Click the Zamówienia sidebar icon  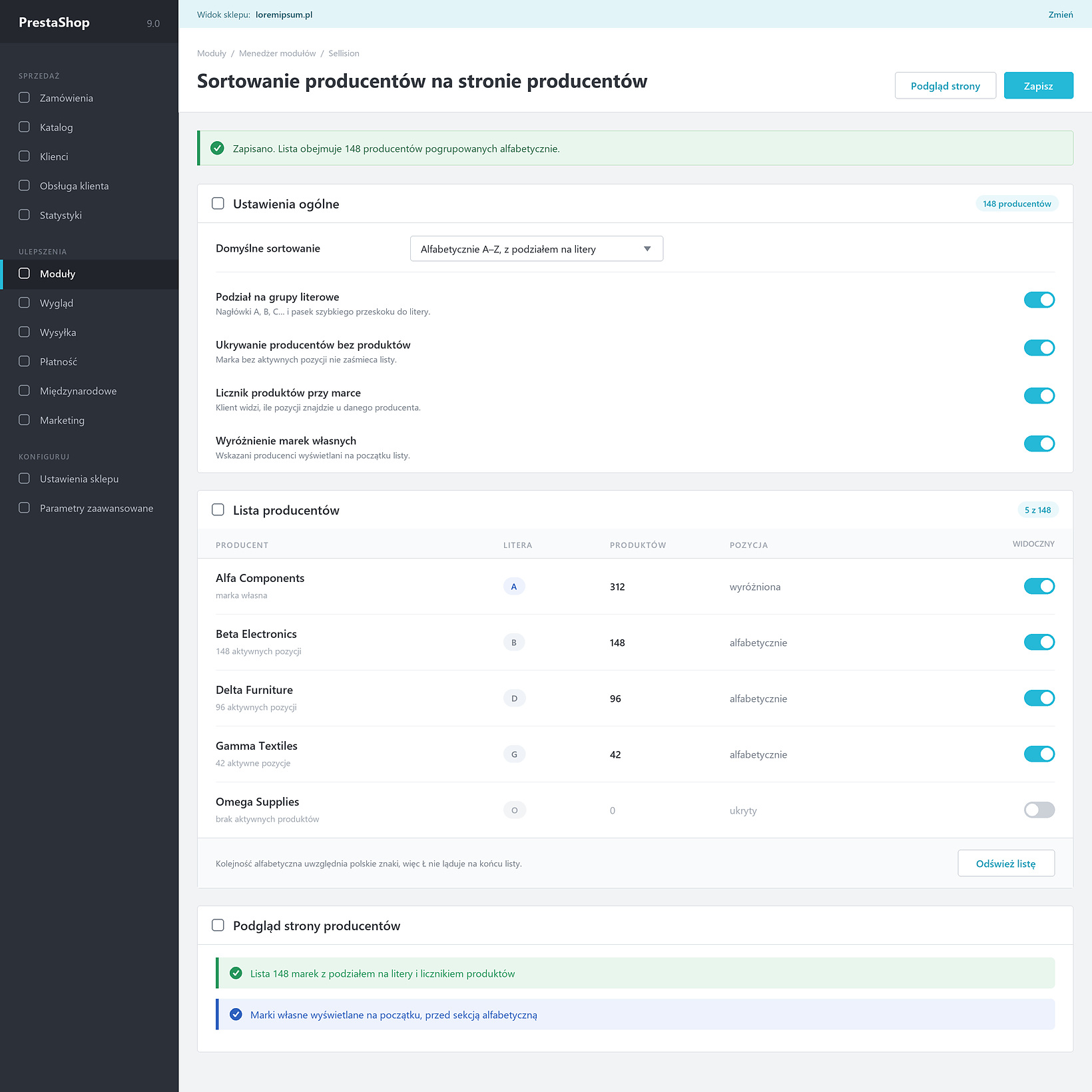[x=25, y=98]
